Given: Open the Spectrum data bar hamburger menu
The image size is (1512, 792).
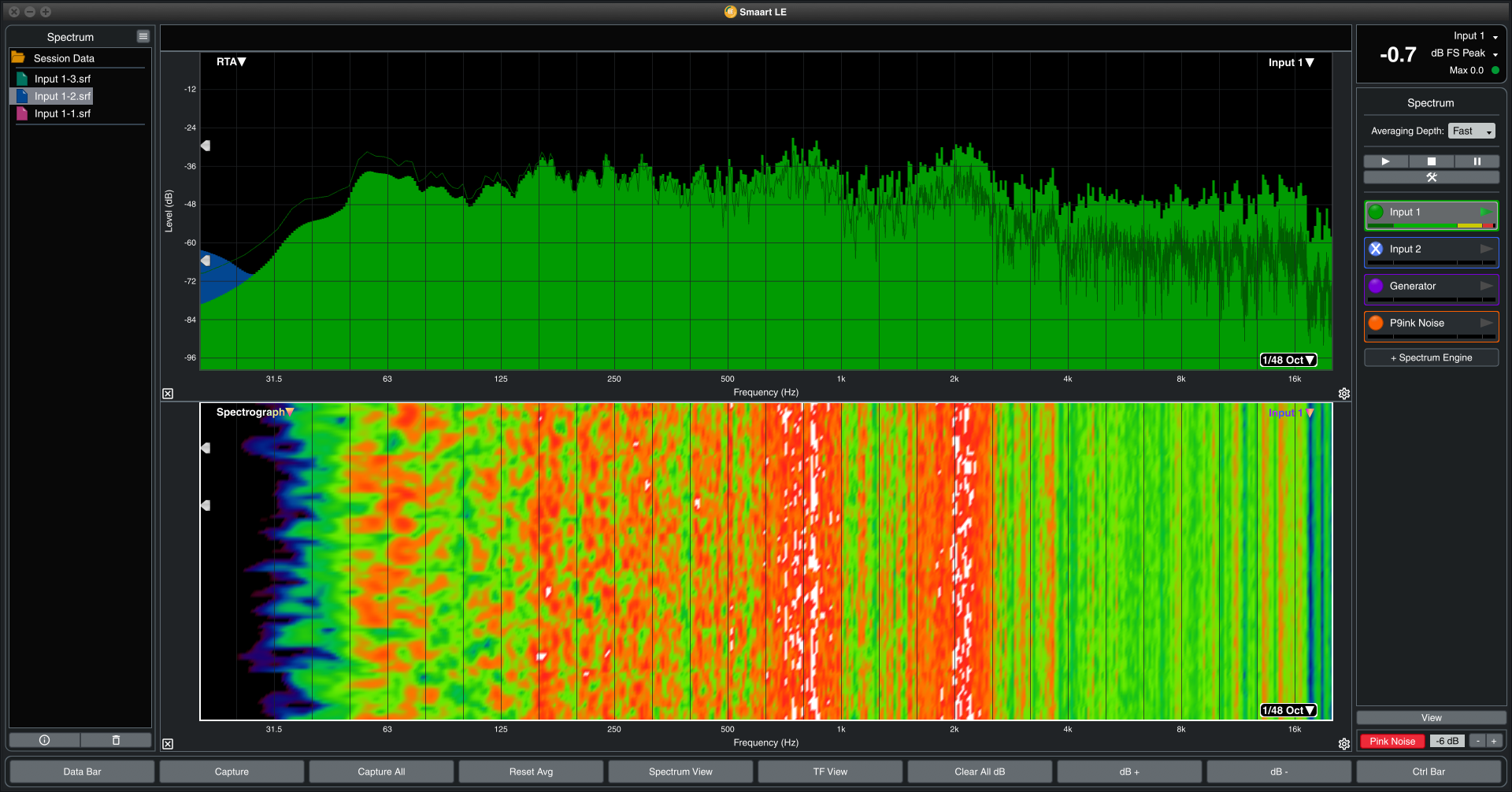Looking at the screenshot, I should coord(143,36).
